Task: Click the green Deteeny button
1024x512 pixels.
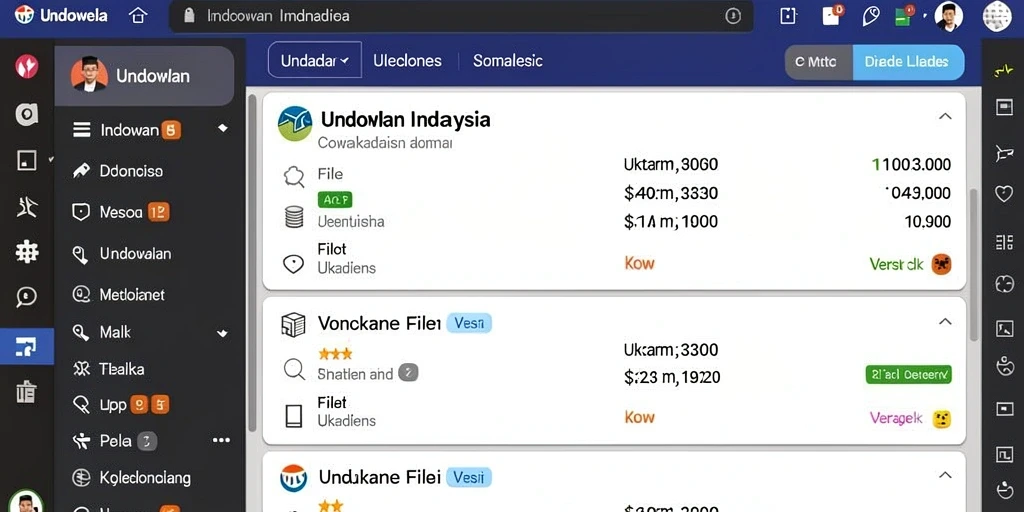Action: [908, 374]
